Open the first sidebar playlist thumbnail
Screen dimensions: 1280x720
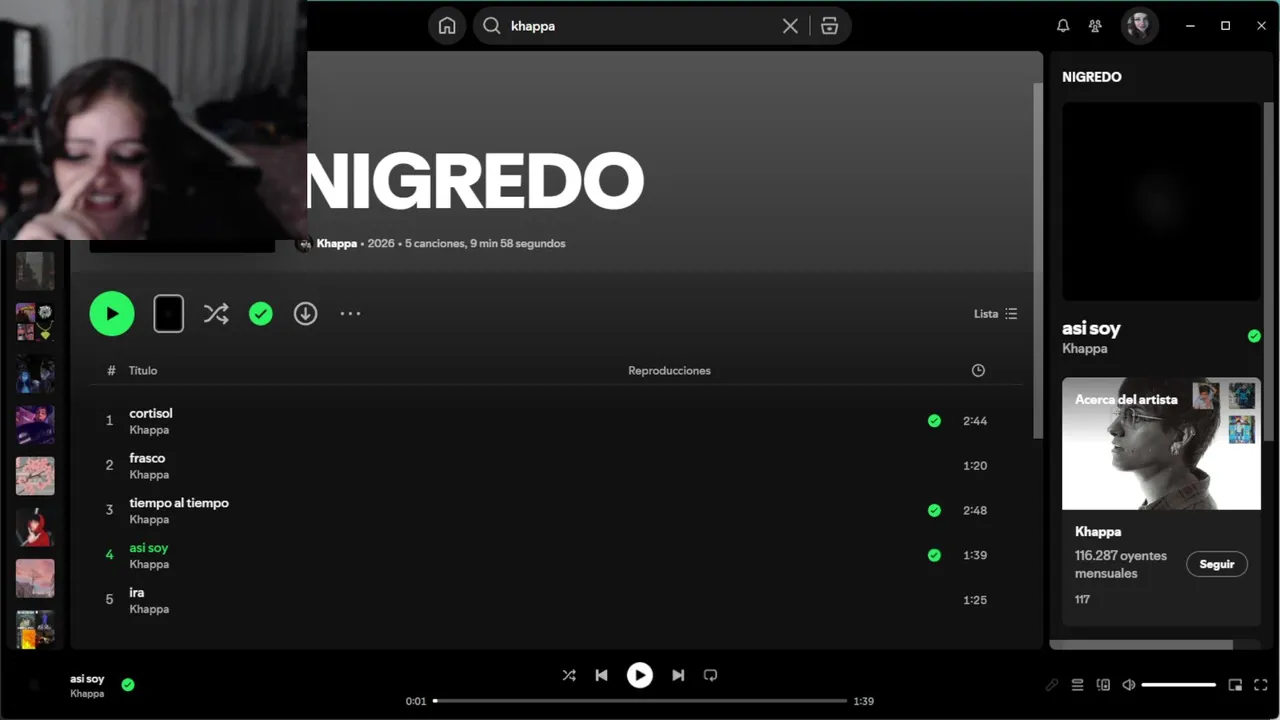[35, 271]
